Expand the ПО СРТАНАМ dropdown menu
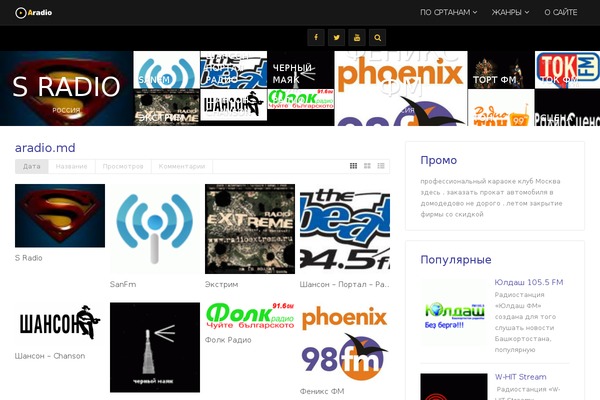Image resolution: width=600 pixels, height=400 pixels. click(448, 12)
